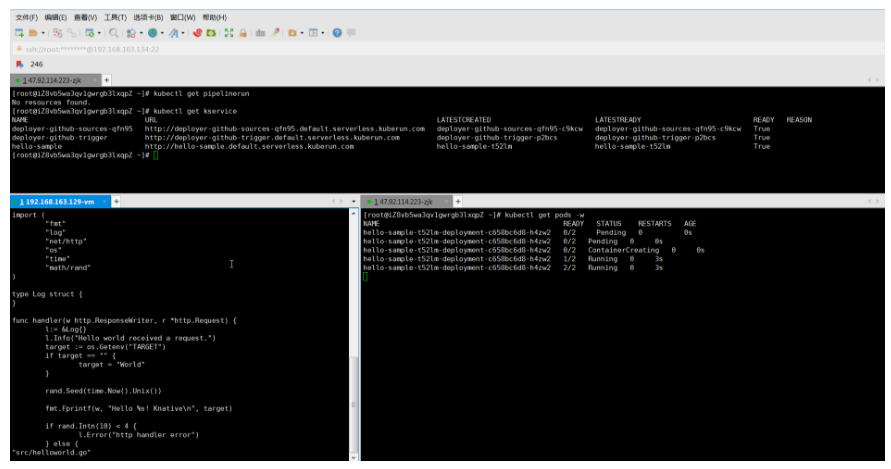This screenshot has width=891, height=469.
Task: Expand the dropdown arrow beside the open folder icon
Action: 42,33
